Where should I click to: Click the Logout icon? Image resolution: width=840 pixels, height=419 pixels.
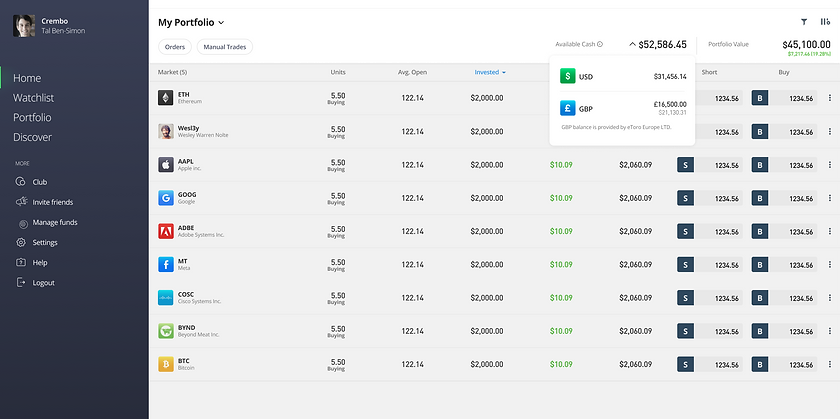[21, 282]
